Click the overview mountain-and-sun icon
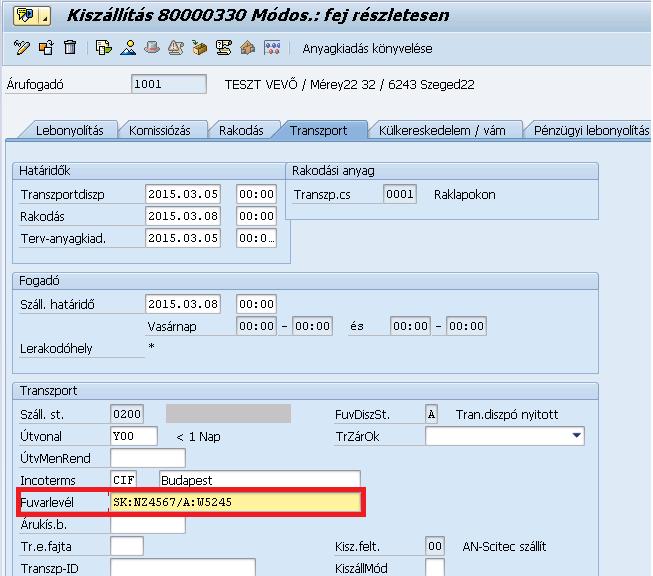This screenshot has height=576, width=653. (128, 48)
